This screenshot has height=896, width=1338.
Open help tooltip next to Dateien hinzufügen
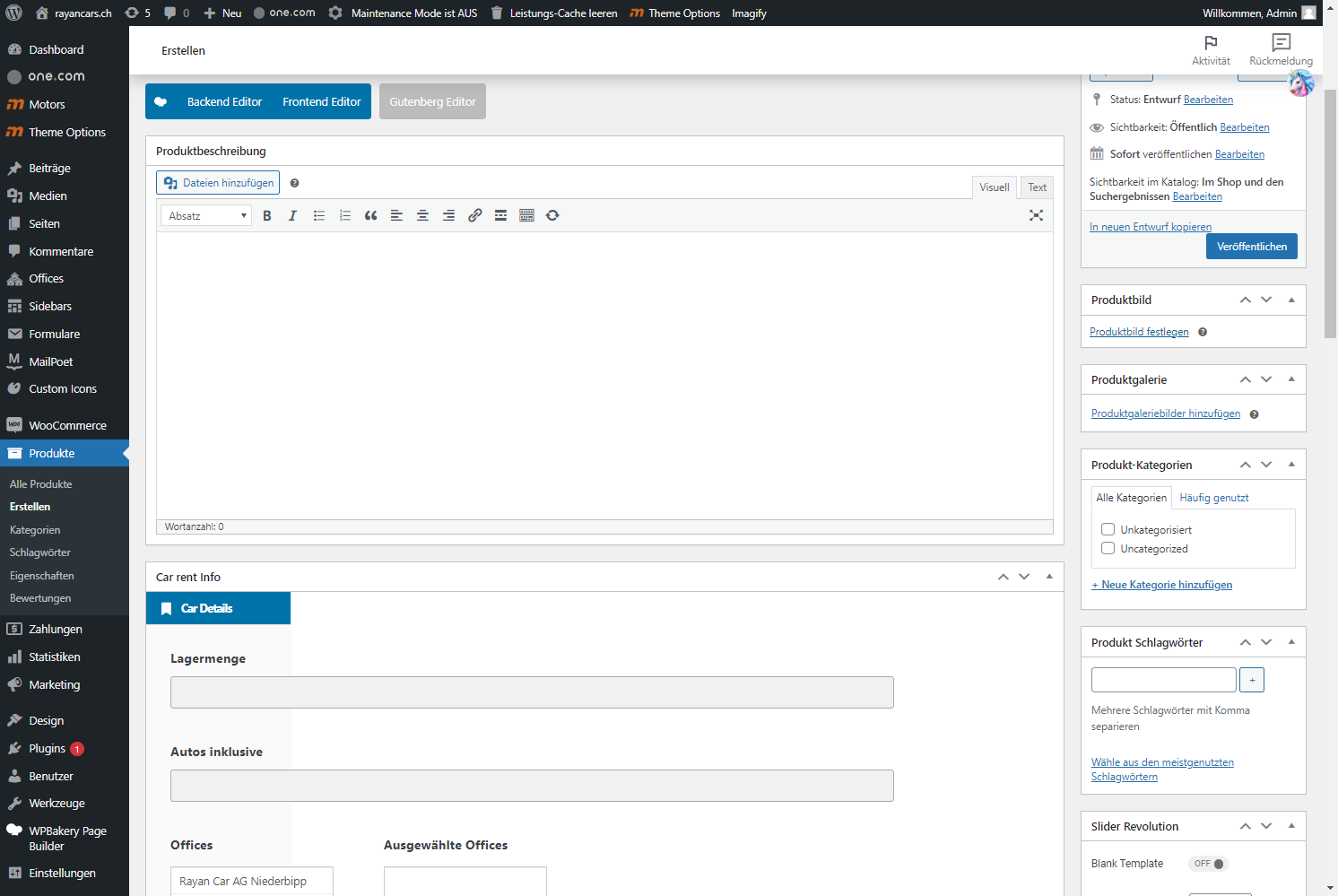point(294,183)
